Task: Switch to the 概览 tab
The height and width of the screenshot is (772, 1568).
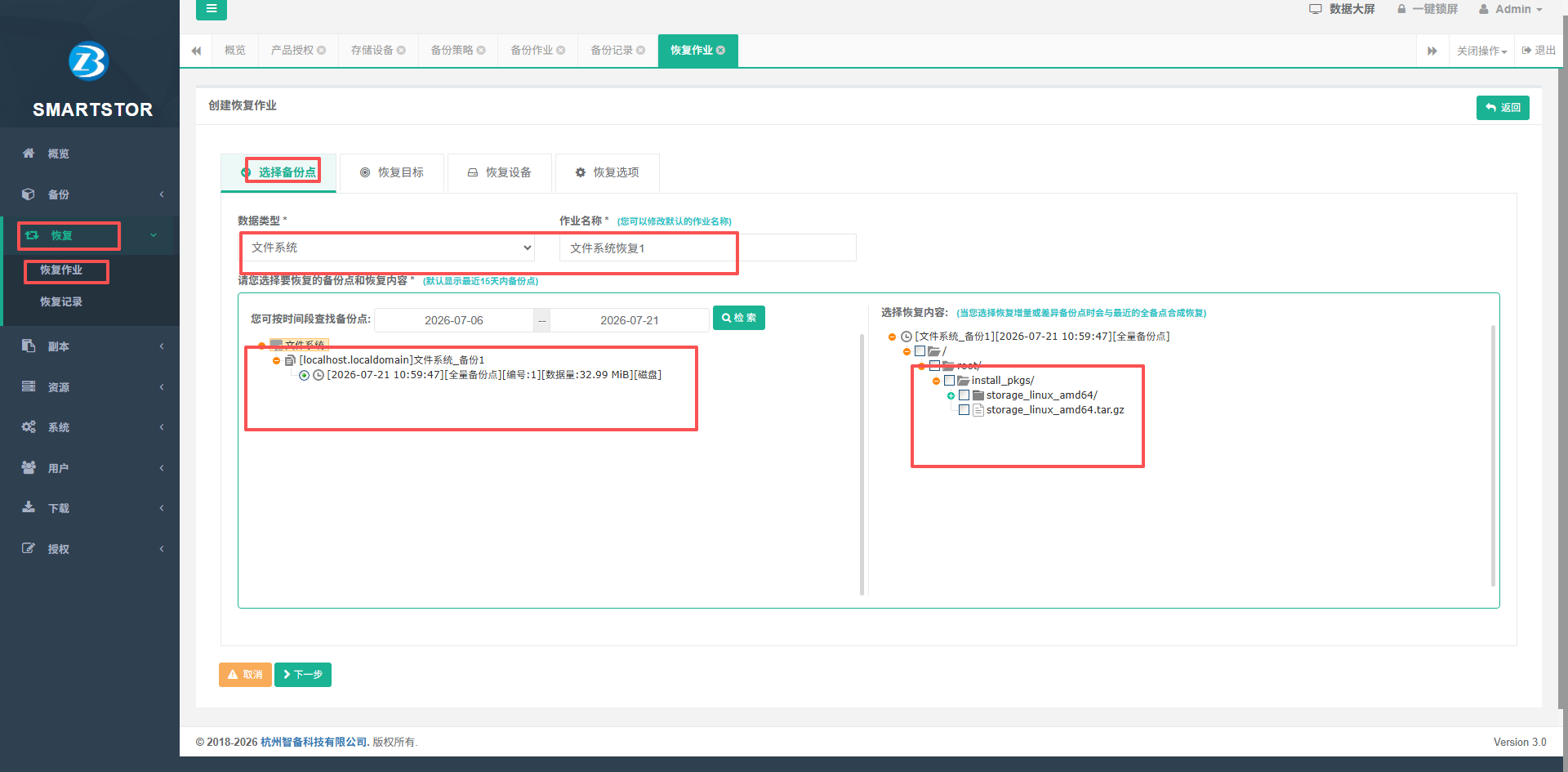Action: [x=235, y=51]
